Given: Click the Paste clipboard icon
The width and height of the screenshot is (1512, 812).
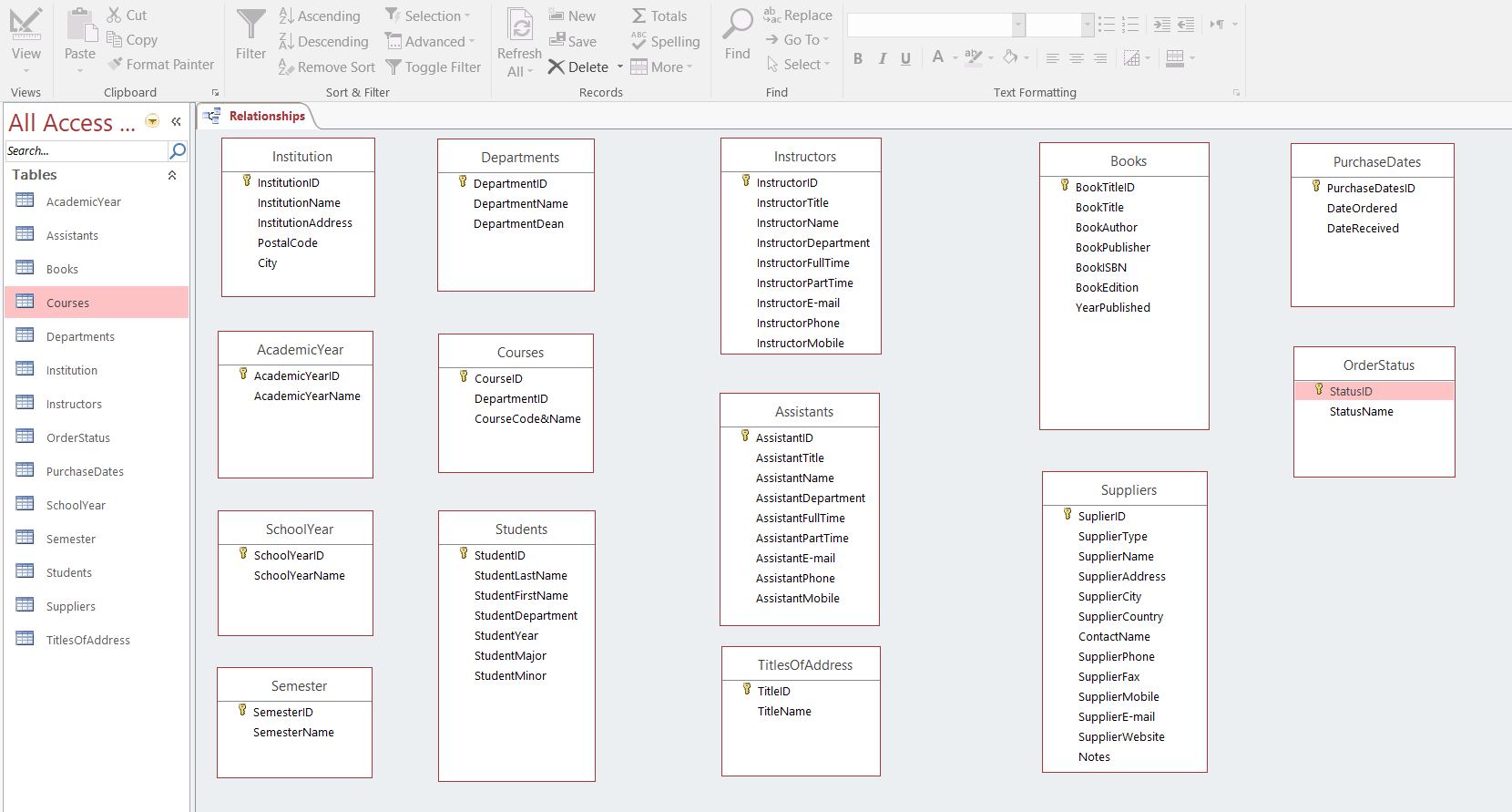Looking at the screenshot, I should 81,25.
